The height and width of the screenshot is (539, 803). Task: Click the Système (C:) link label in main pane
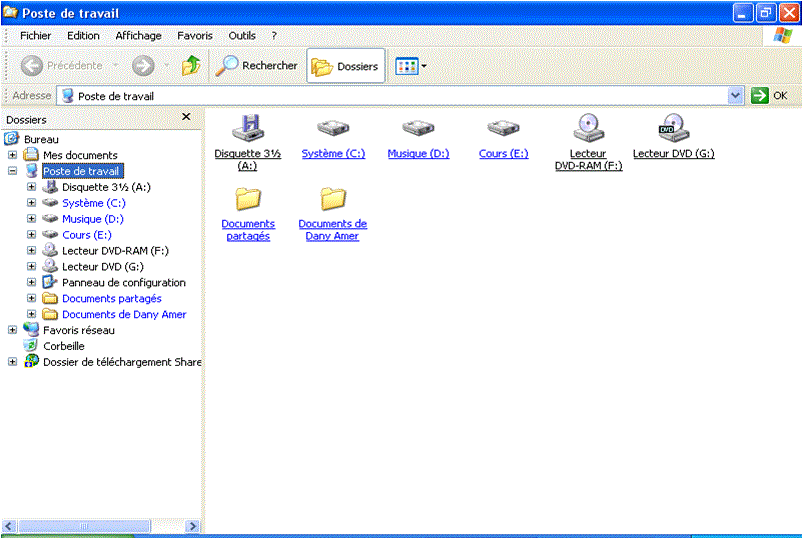pyautogui.click(x=333, y=154)
